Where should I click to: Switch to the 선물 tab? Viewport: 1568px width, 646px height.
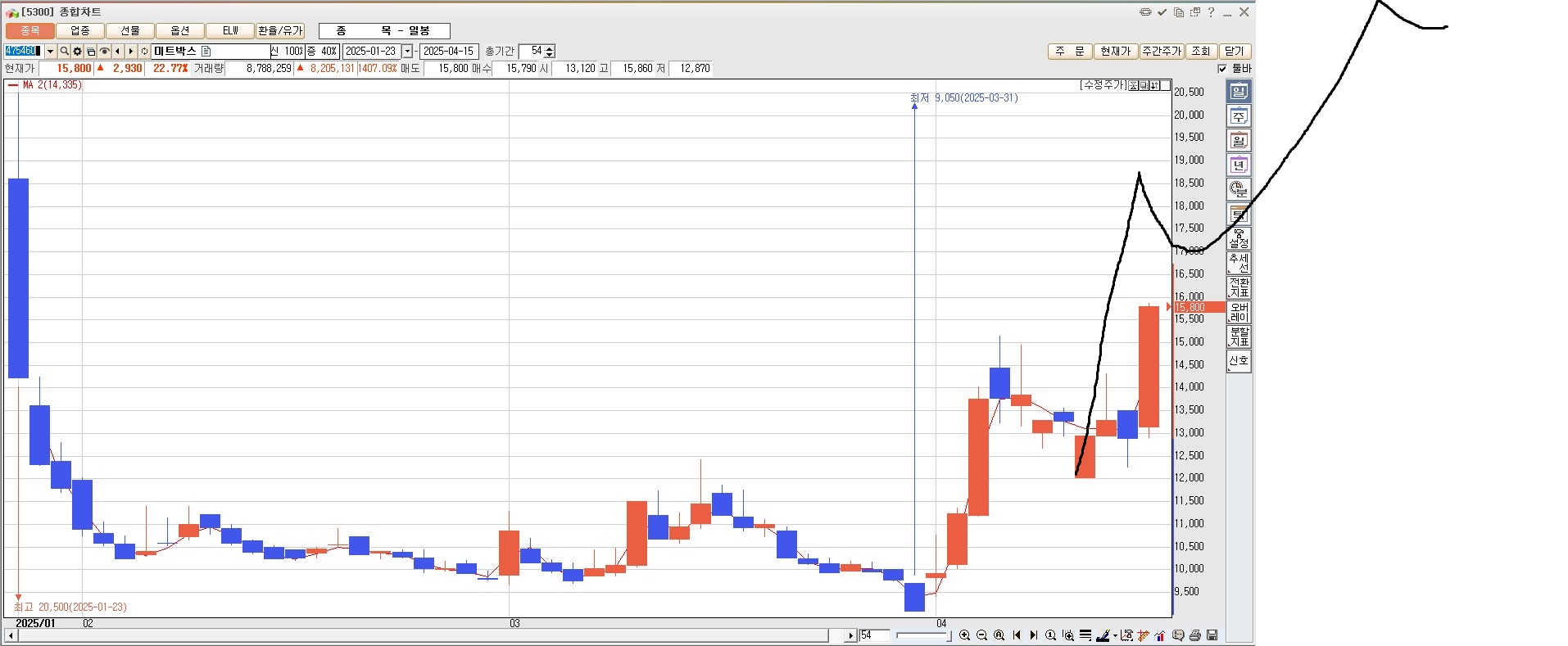click(x=130, y=31)
